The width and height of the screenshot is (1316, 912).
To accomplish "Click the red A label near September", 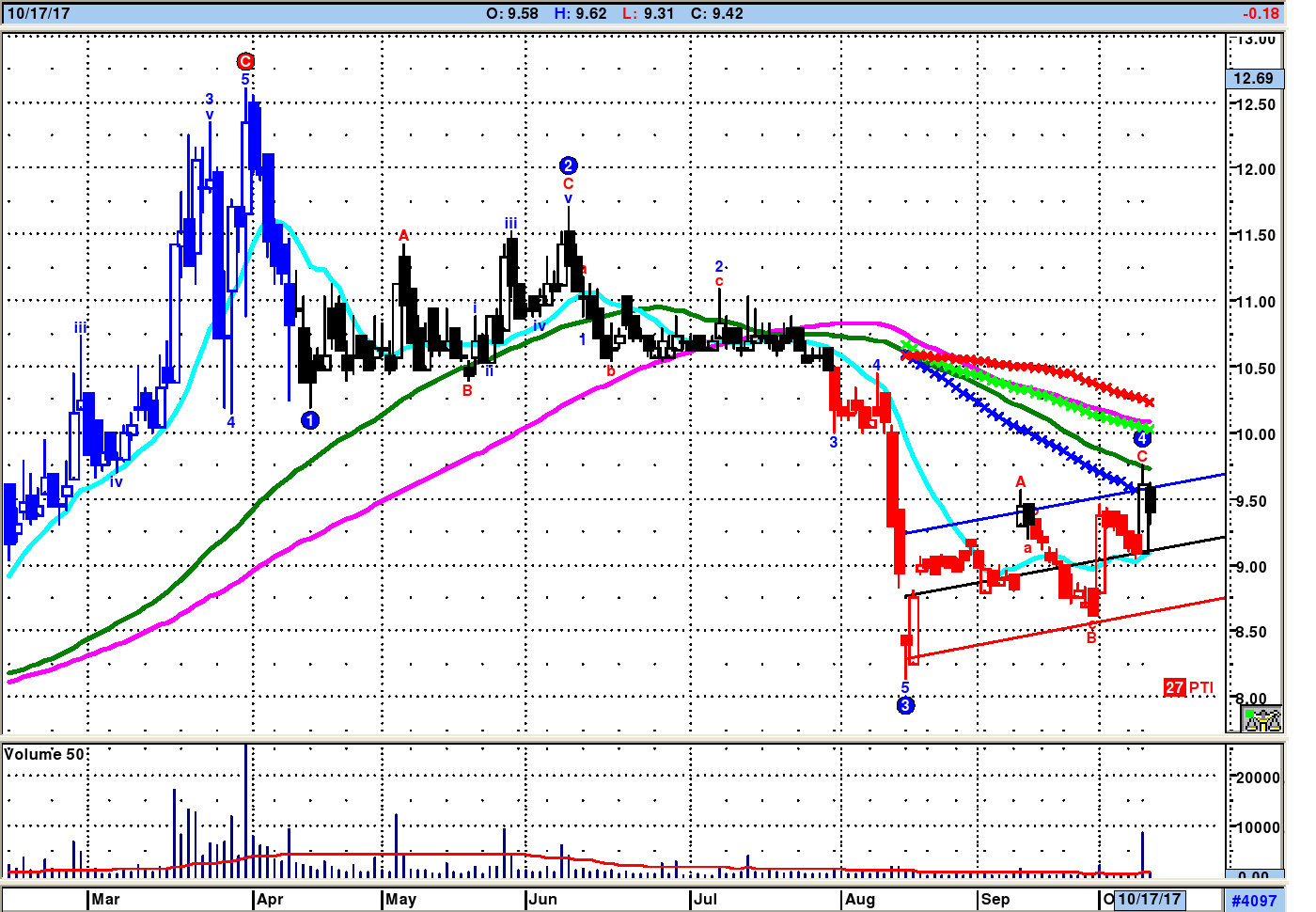I will tap(1021, 482).
